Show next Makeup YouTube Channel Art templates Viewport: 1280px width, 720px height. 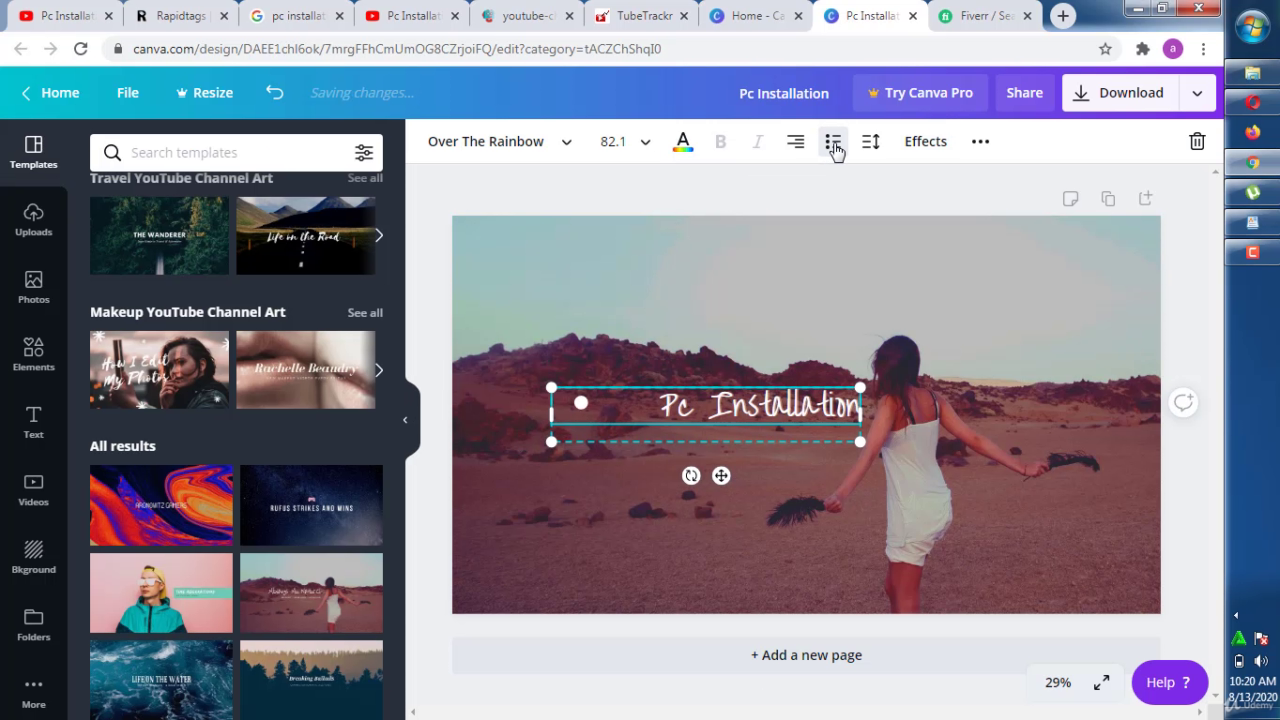click(x=378, y=370)
